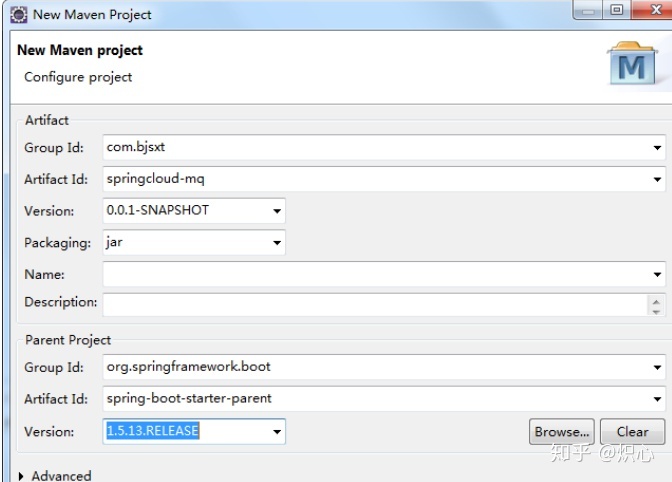Click the 'Configure project' subtitle text
672x482 pixels.
click(x=78, y=77)
